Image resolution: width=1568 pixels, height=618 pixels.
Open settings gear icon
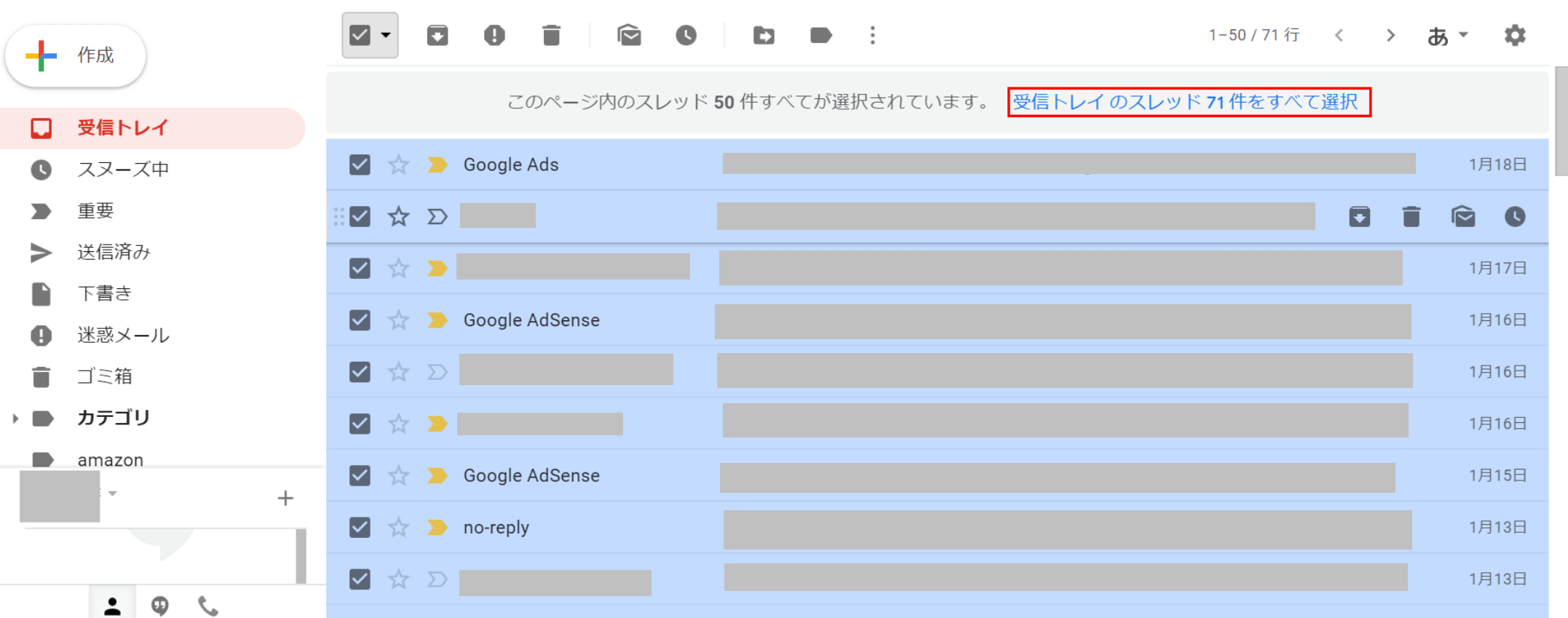pos(1515,35)
